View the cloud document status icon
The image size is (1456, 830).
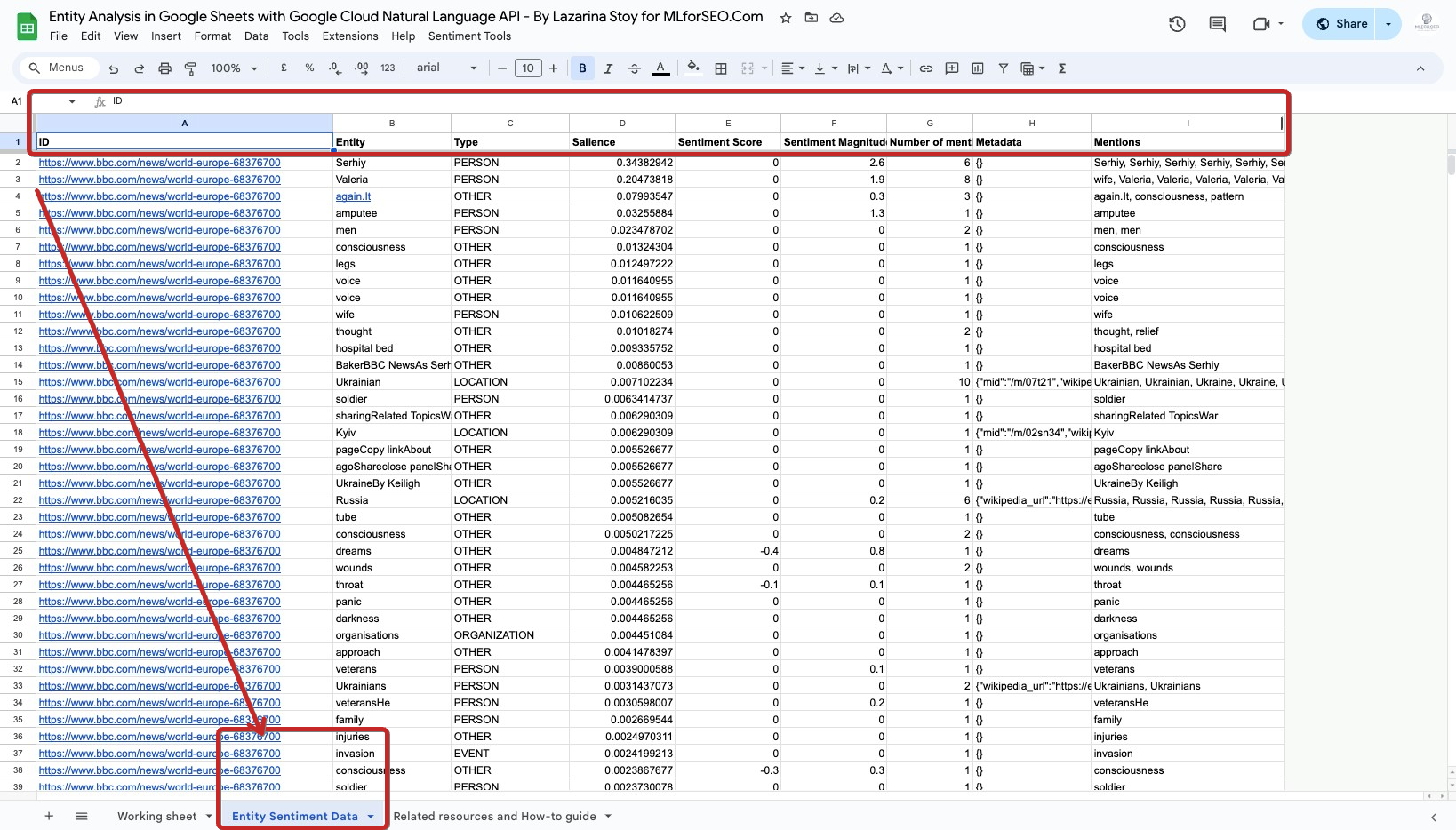point(836,18)
